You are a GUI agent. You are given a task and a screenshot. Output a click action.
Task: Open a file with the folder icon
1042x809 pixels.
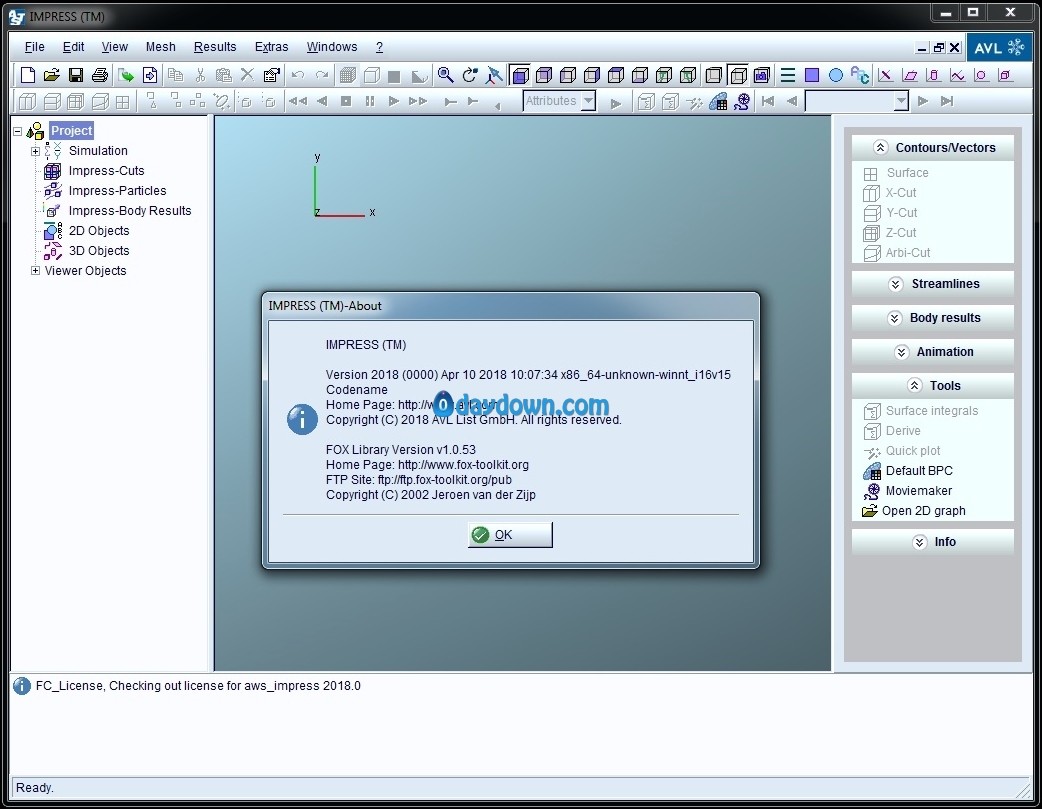point(52,75)
